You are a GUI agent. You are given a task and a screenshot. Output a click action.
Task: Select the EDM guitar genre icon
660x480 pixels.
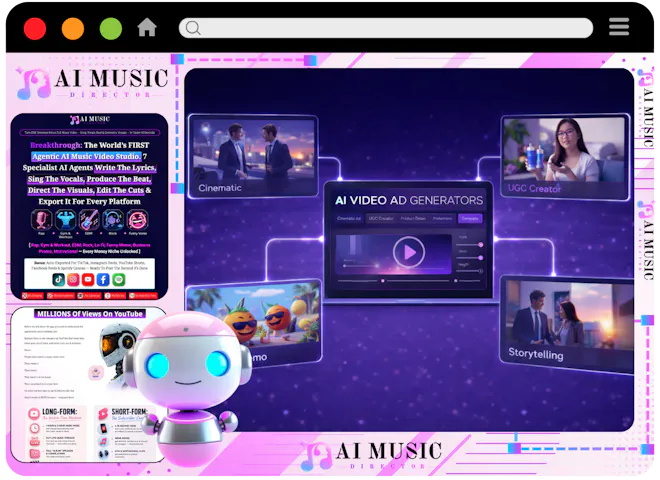point(89,220)
